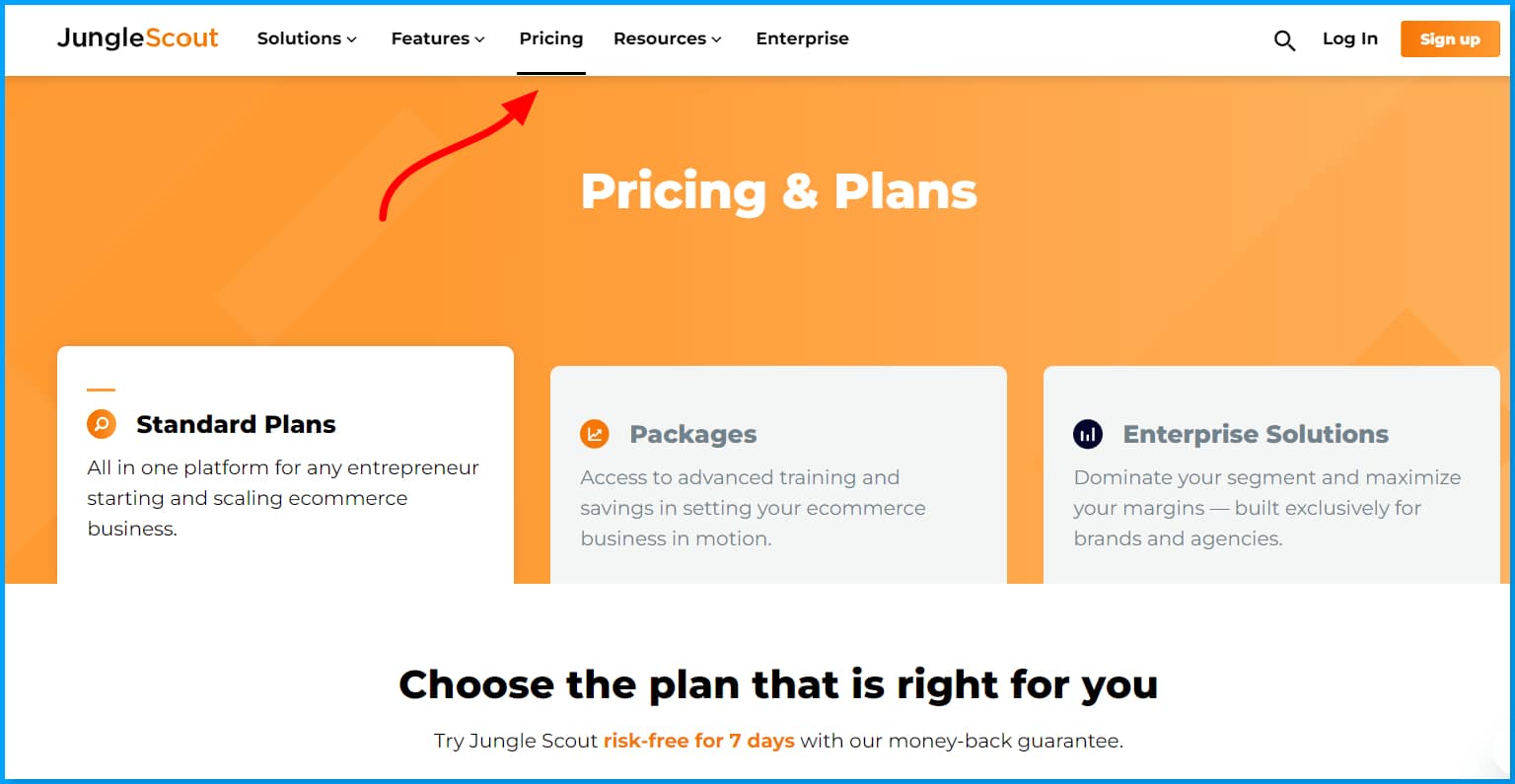Click the Standard Plans magnifier icon
Image resolution: width=1515 pixels, height=784 pixels.
pyautogui.click(x=102, y=424)
